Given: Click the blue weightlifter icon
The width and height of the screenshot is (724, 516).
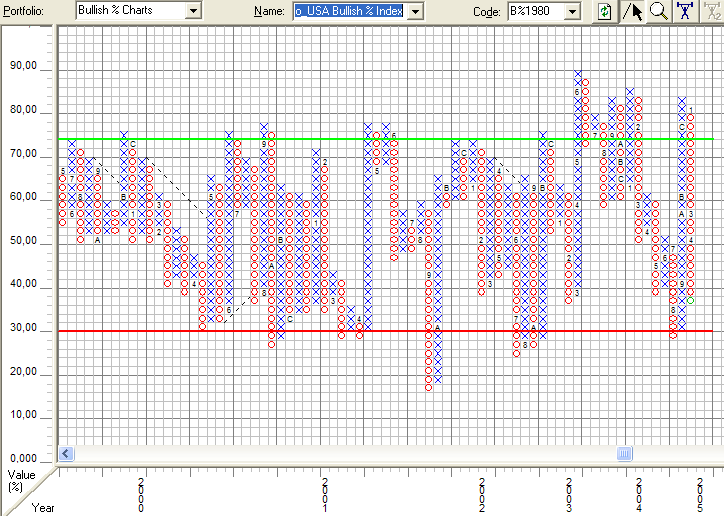Looking at the screenshot, I should pyautogui.click(x=685, y=11).
